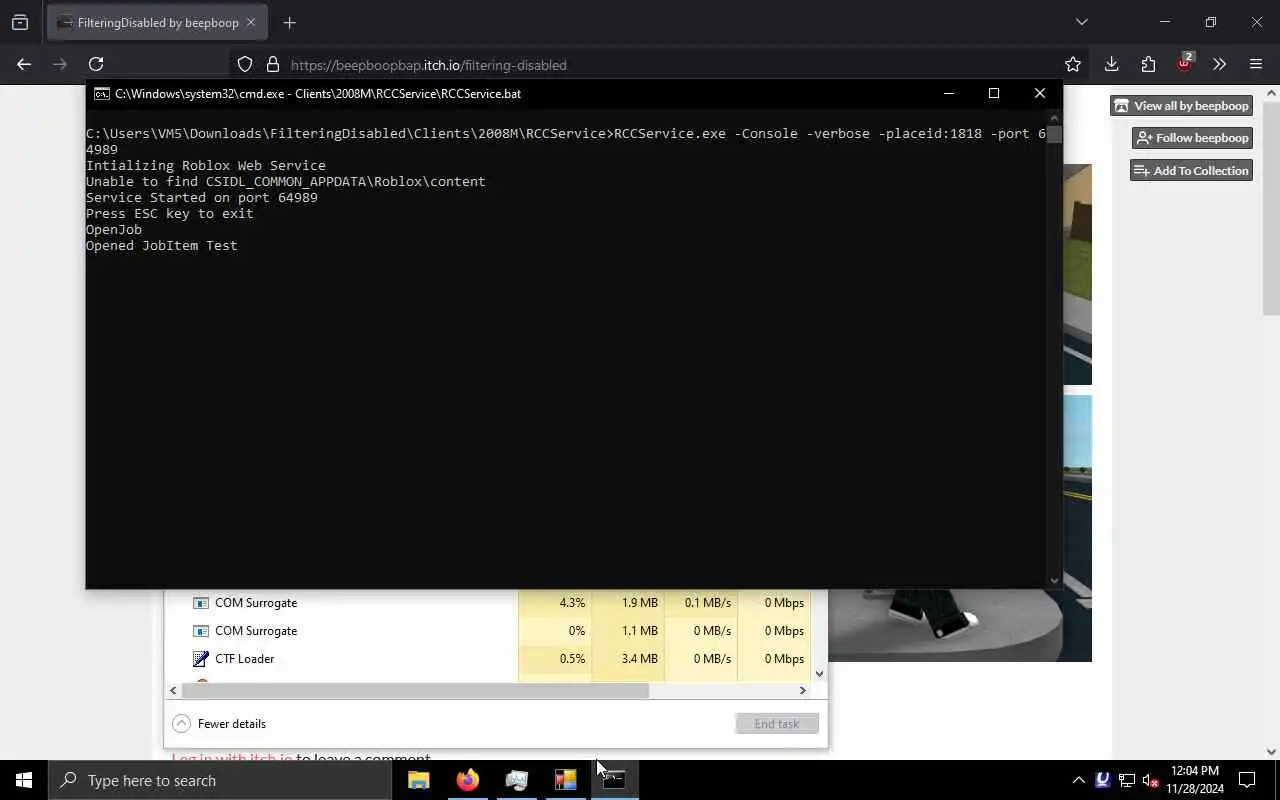Click Add To Collection button
The image size is (1280, 800).
click(x=1191, y=171)
